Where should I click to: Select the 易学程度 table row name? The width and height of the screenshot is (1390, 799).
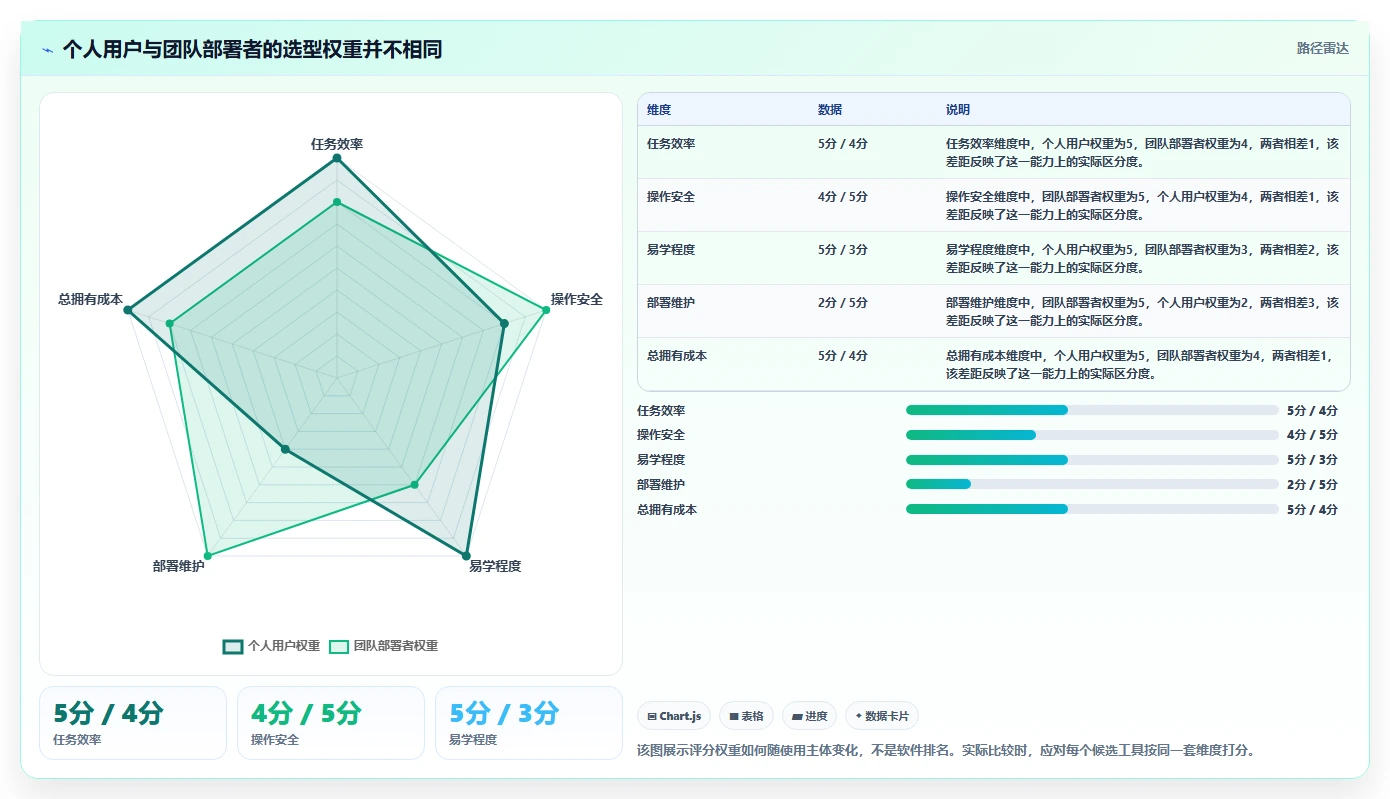click(x=671, y=250)
